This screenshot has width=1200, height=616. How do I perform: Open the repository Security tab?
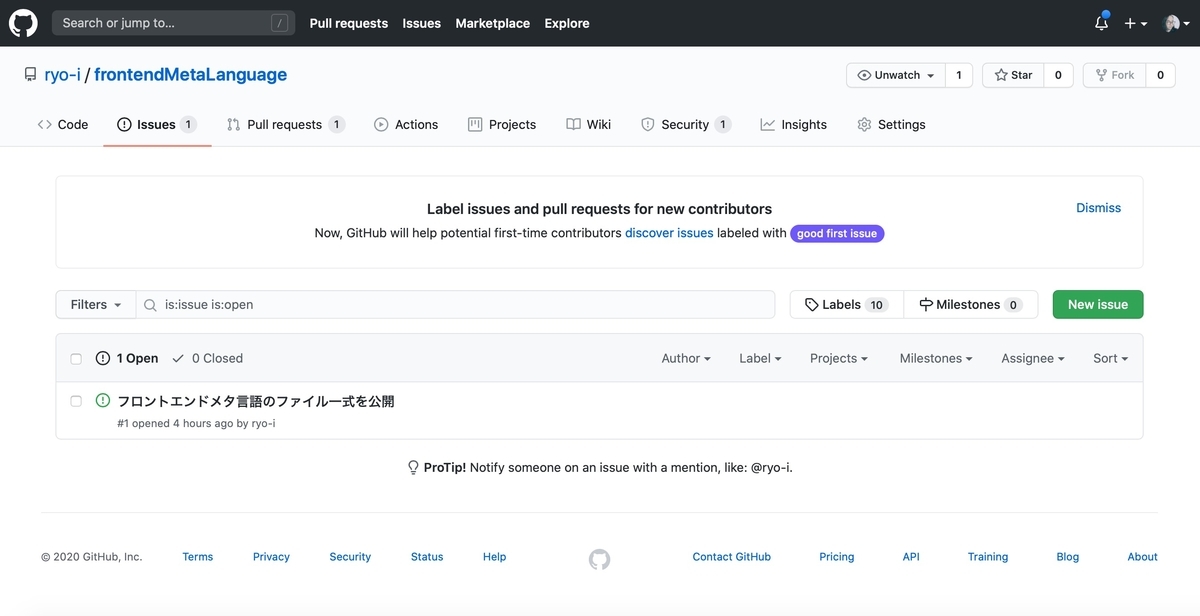(685, 125)
